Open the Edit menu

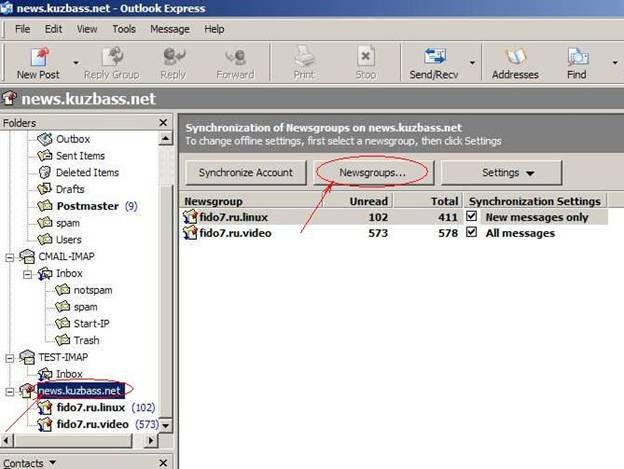coord(53,29)
